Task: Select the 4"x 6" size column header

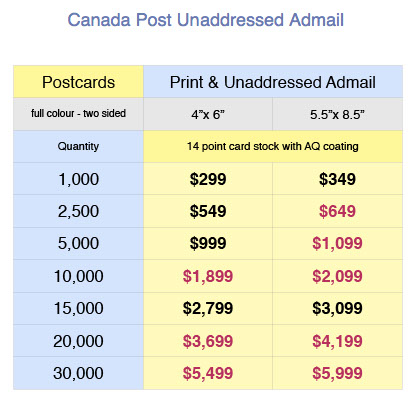Action: pos(208,115)
